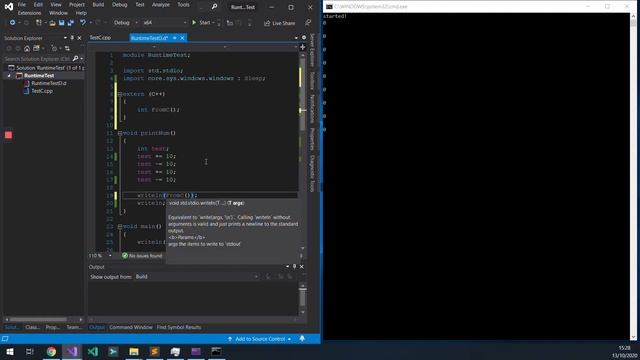Open Solution Explorer window options dropdown

[65, 38]
